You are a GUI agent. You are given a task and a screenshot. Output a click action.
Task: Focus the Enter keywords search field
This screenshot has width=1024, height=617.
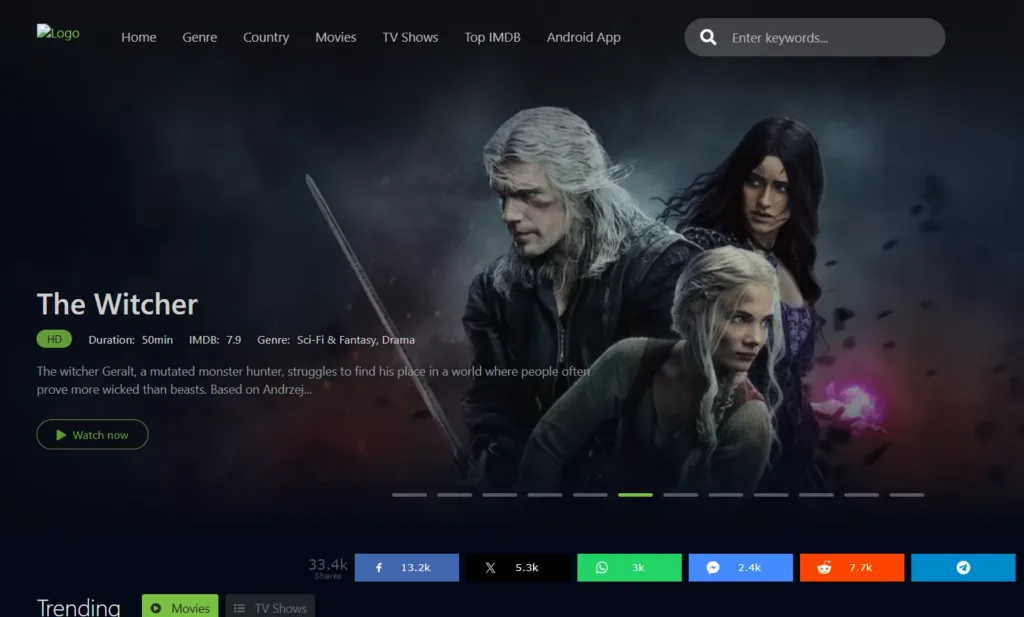tap(830, 38)
